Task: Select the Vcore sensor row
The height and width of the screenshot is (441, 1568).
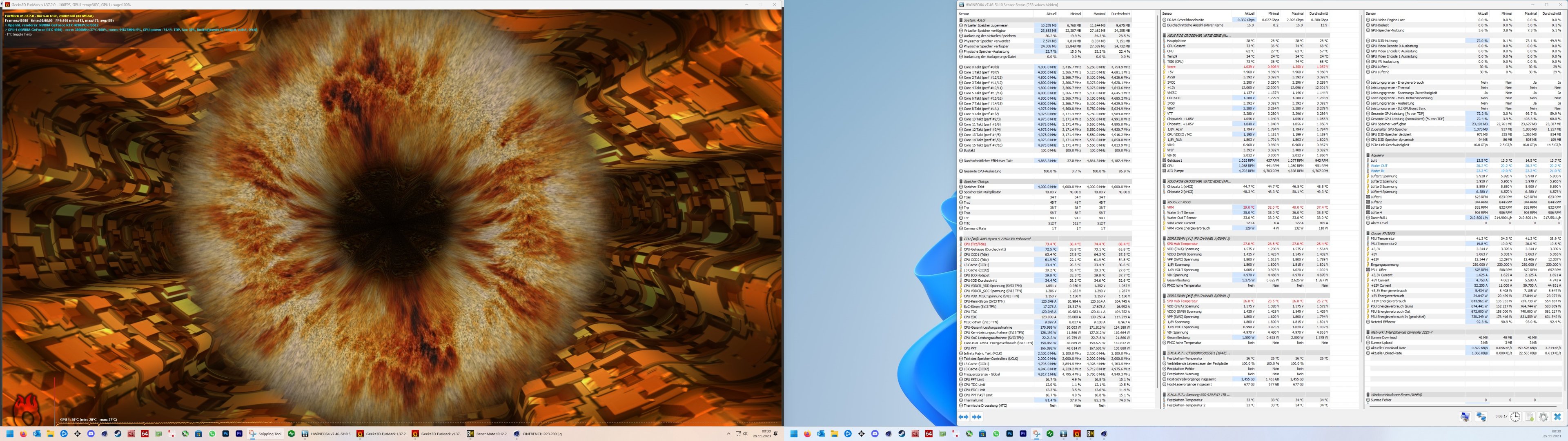Action: pos(1172,67)
